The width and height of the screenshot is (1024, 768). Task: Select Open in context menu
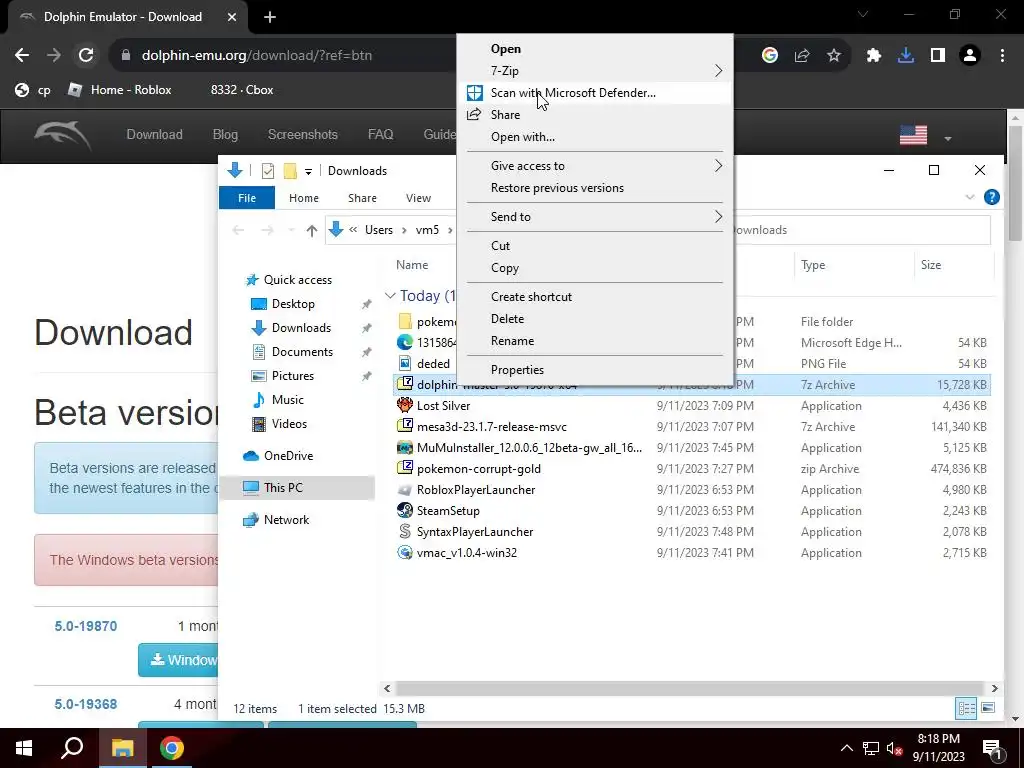point(595,49)
